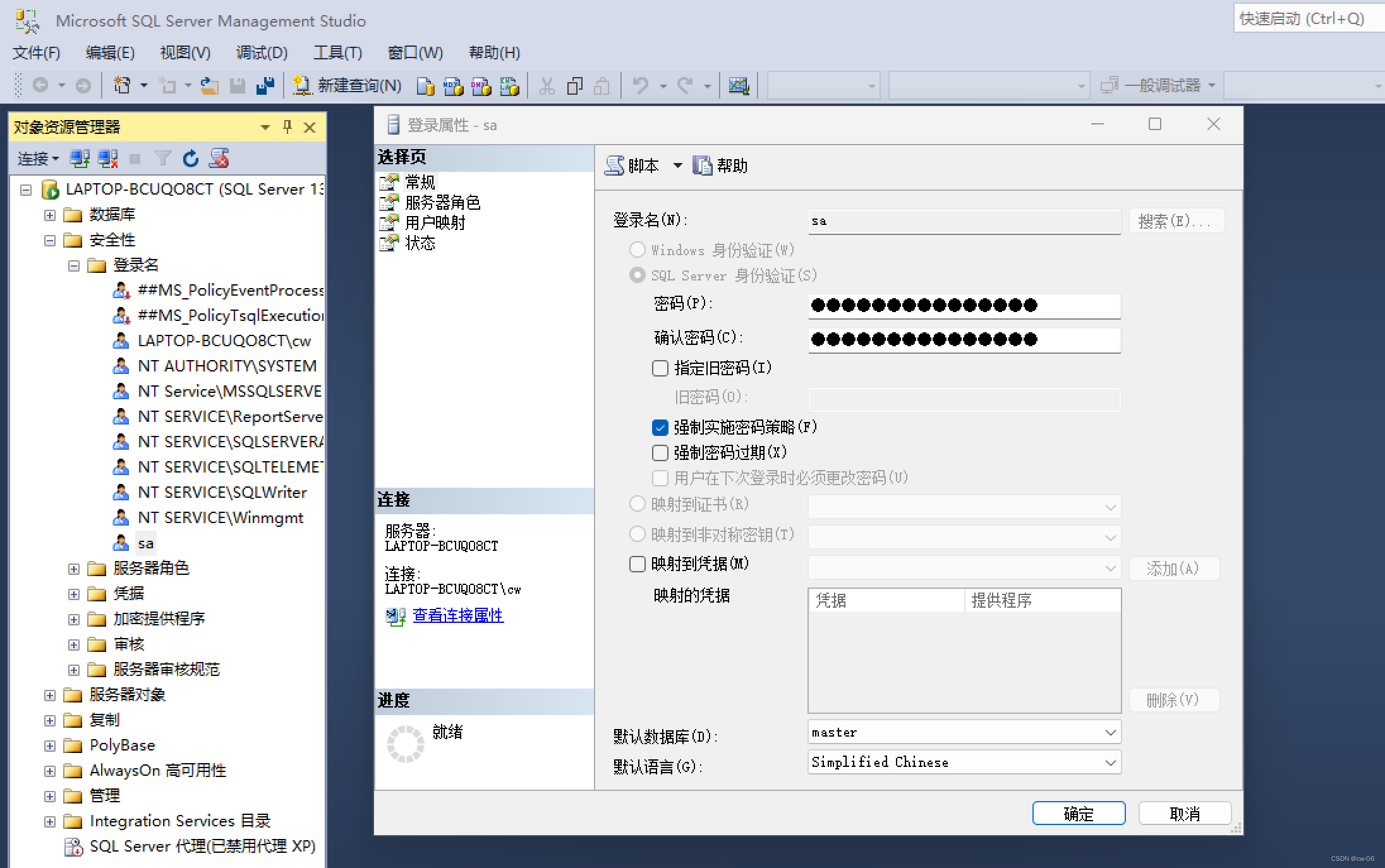Click the password (密码) input field
1385x868 pixels.
coord(964,306)
